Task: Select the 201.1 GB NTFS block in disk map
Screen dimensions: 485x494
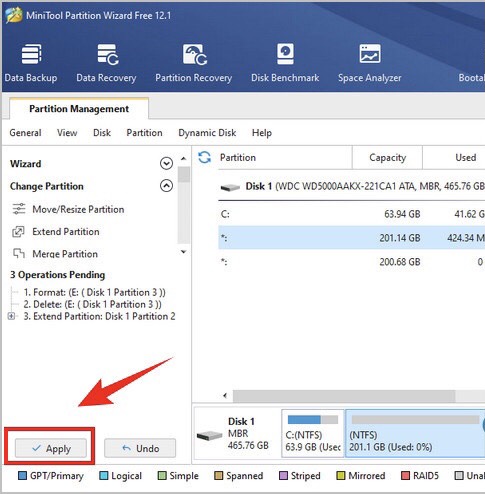Action: click(x=415, y=433)
